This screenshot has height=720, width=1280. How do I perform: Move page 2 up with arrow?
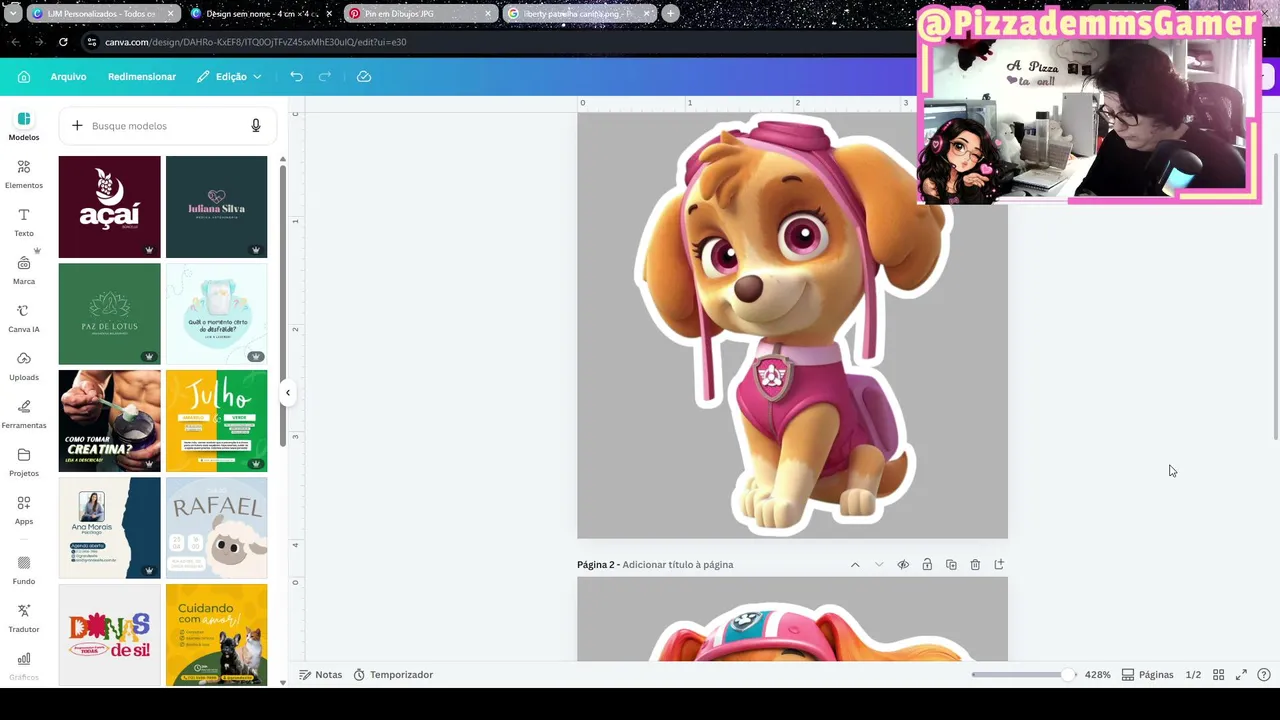(x=855, y=565)
